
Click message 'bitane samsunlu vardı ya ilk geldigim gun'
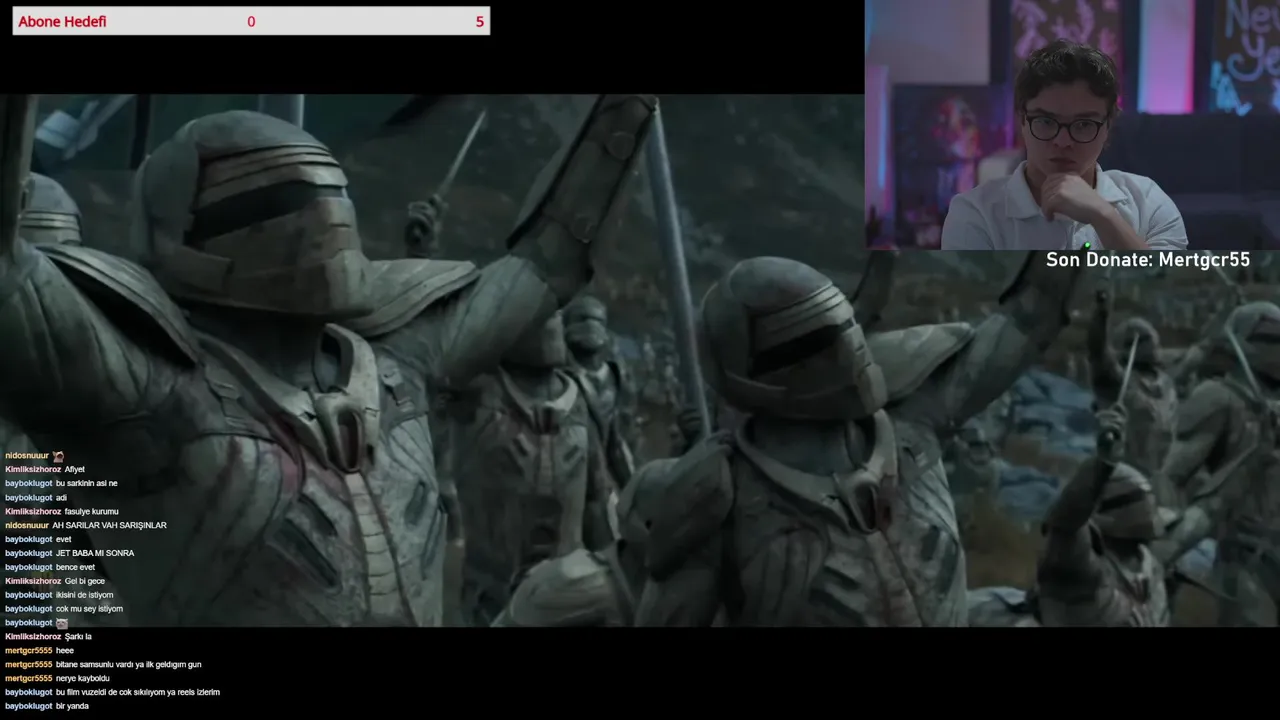129,665
